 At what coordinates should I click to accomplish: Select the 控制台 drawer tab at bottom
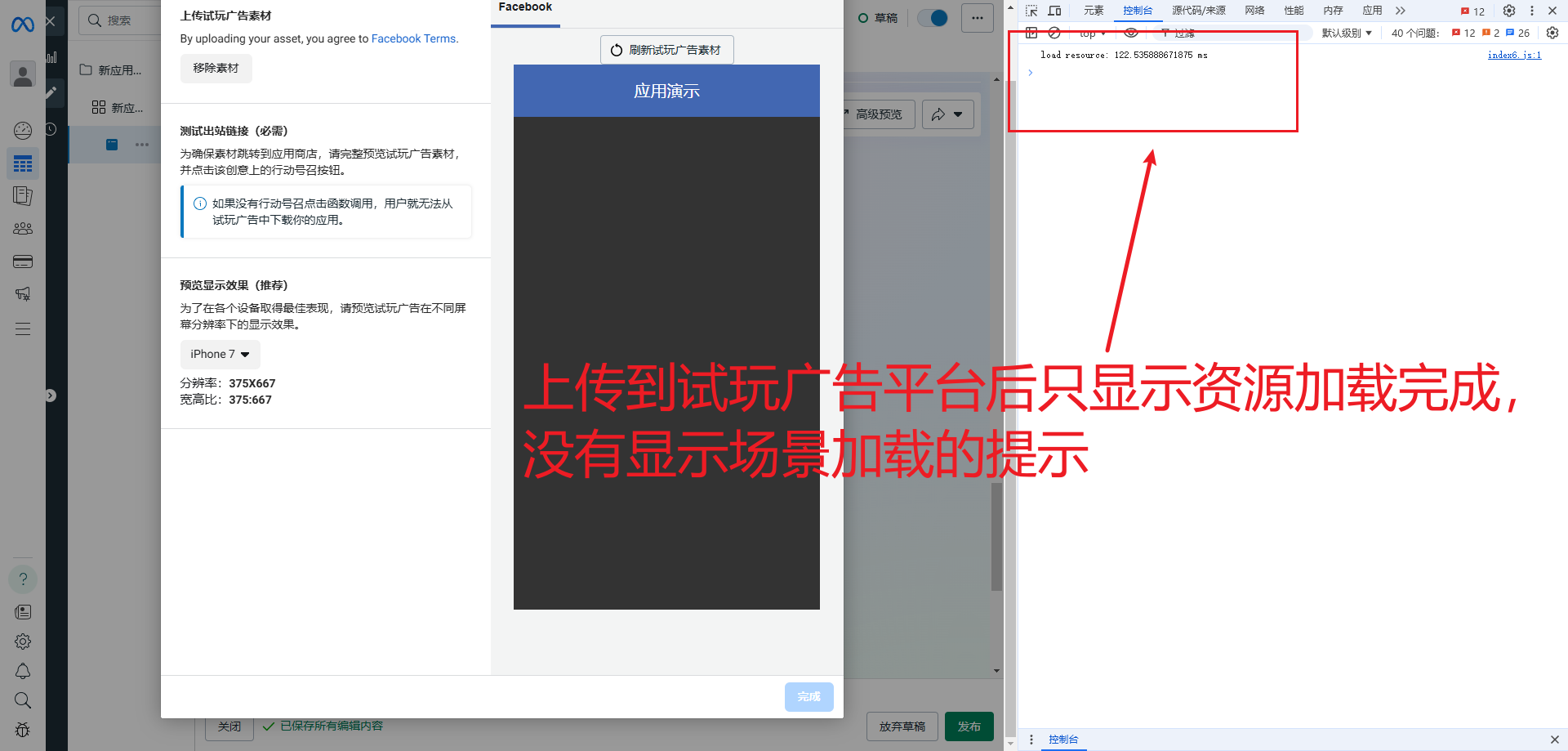1063,740
